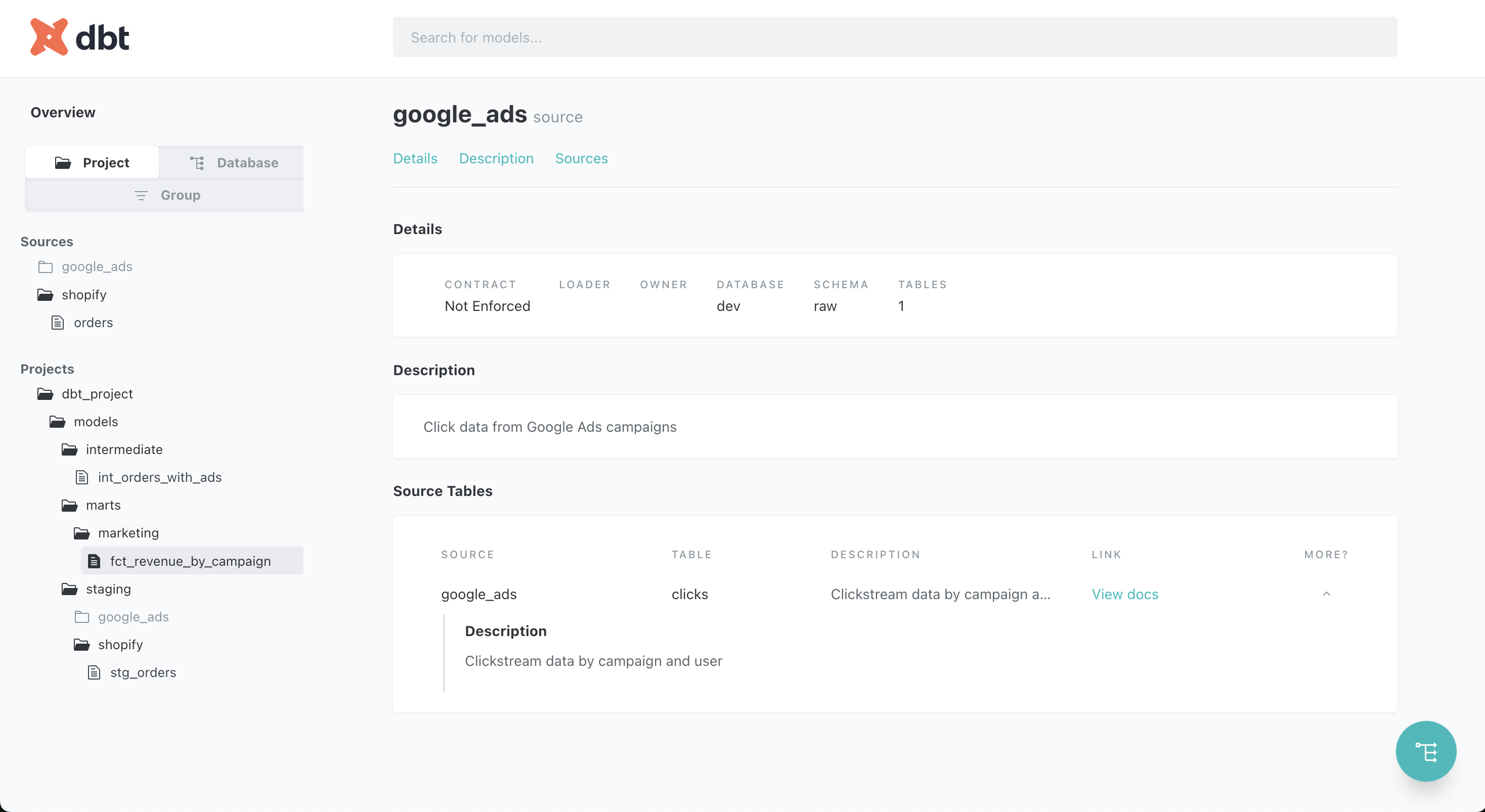The width and height of the screenshot is (1485, 812).
Task: Open the stg_orders model
Action: (143, 672)
